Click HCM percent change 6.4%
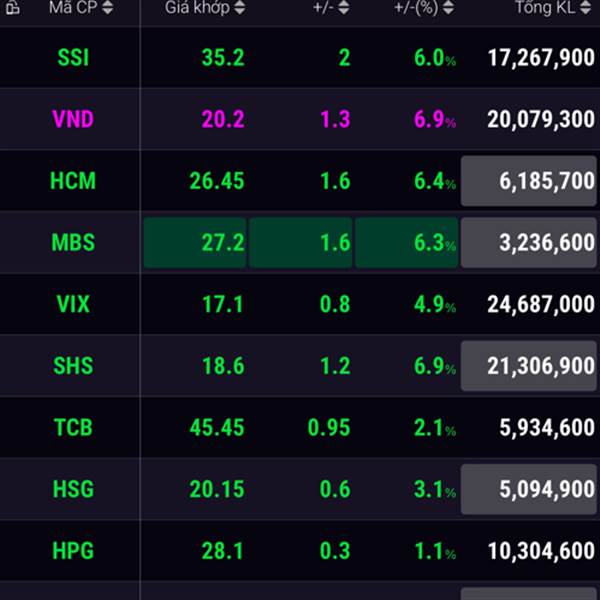 click(435, 181)
